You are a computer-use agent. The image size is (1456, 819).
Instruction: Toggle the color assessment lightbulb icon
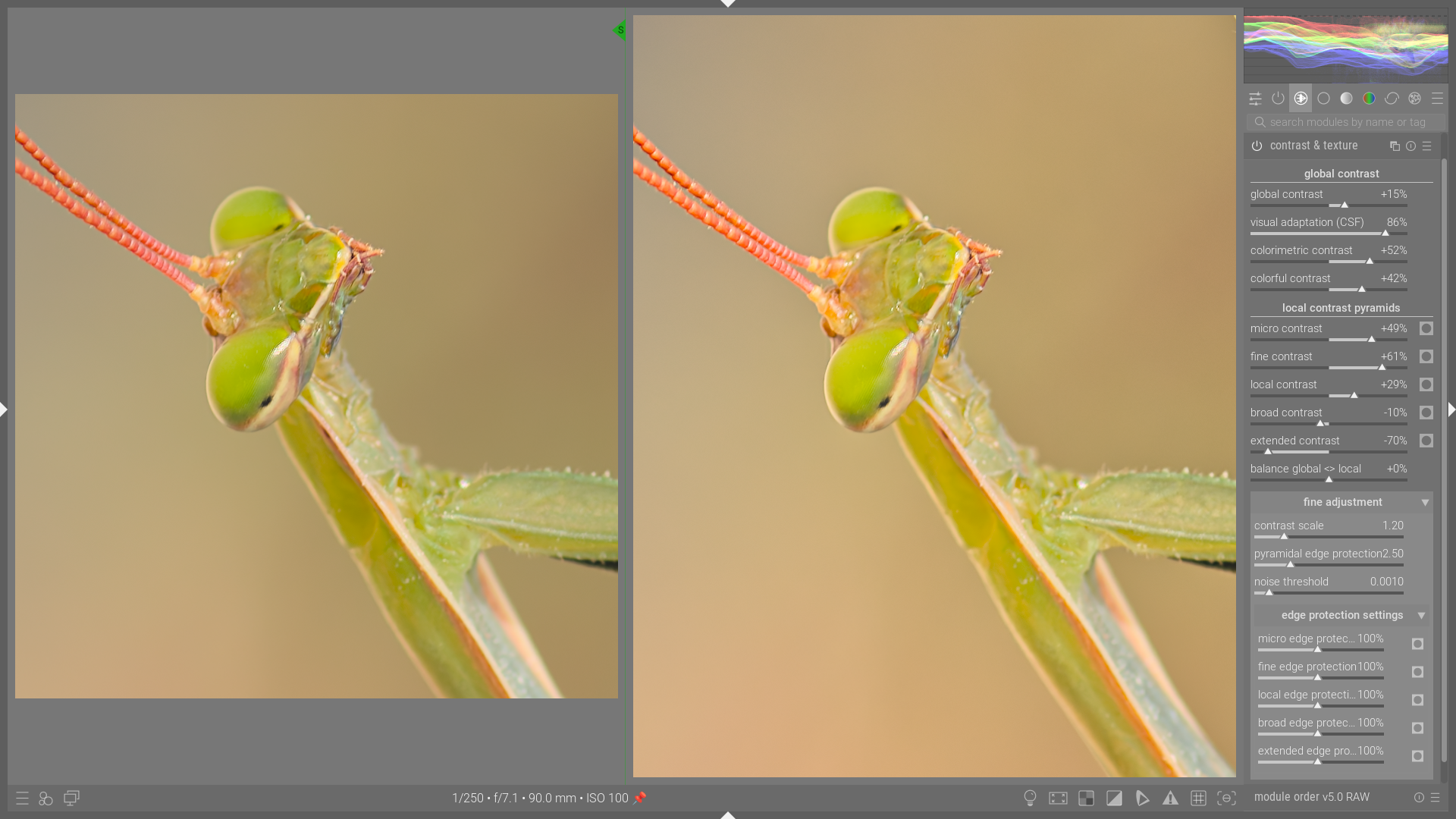[1030, 798]
